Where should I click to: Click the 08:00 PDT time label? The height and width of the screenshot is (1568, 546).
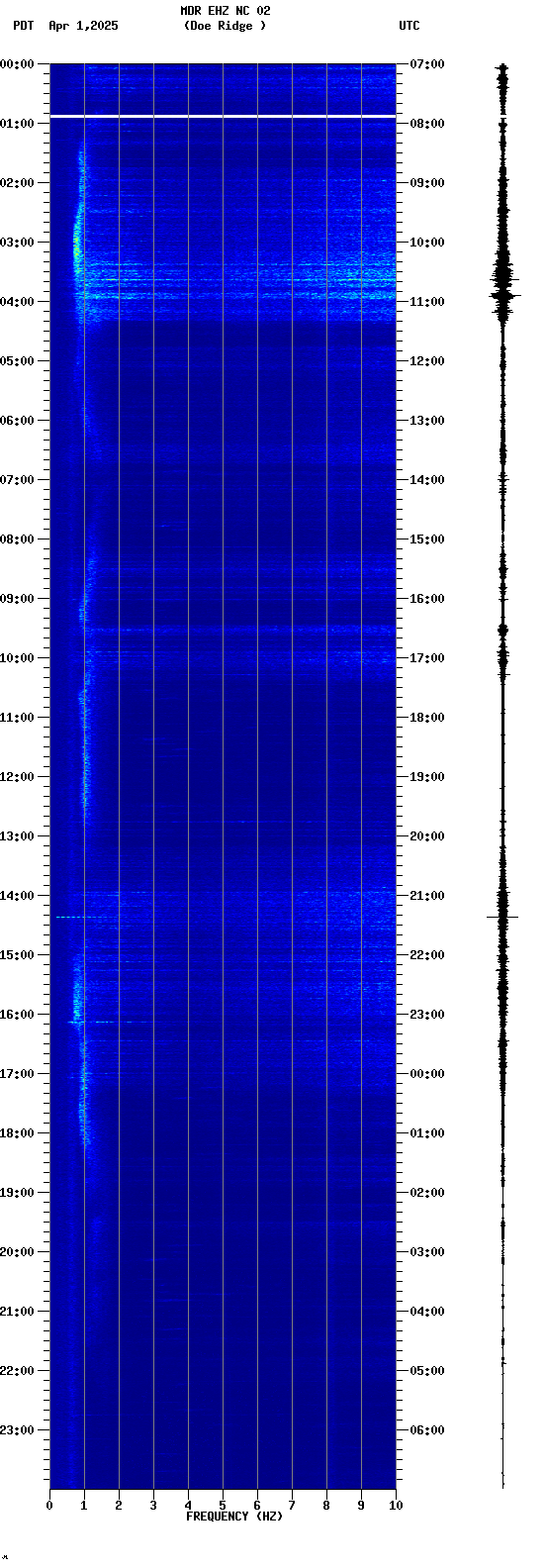point(17,539)
